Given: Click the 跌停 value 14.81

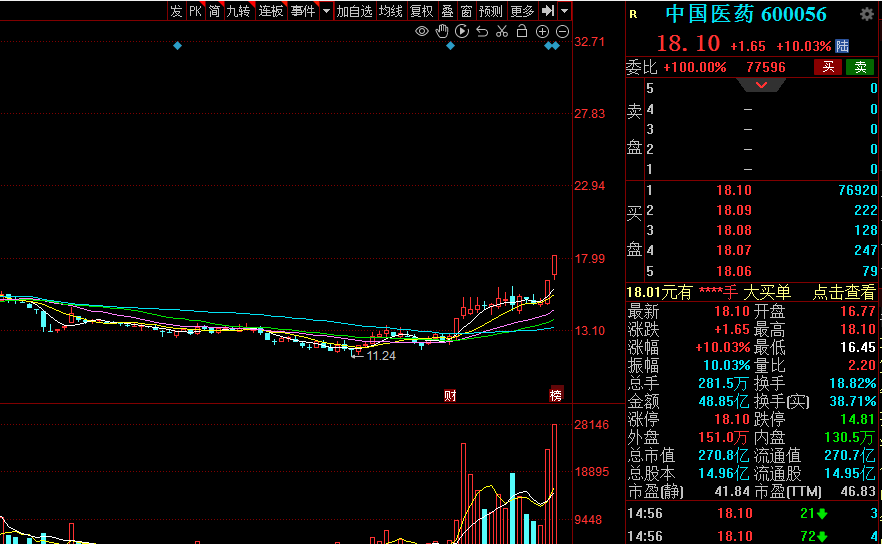Looking at the screenshot, I should tap(858, 419).
